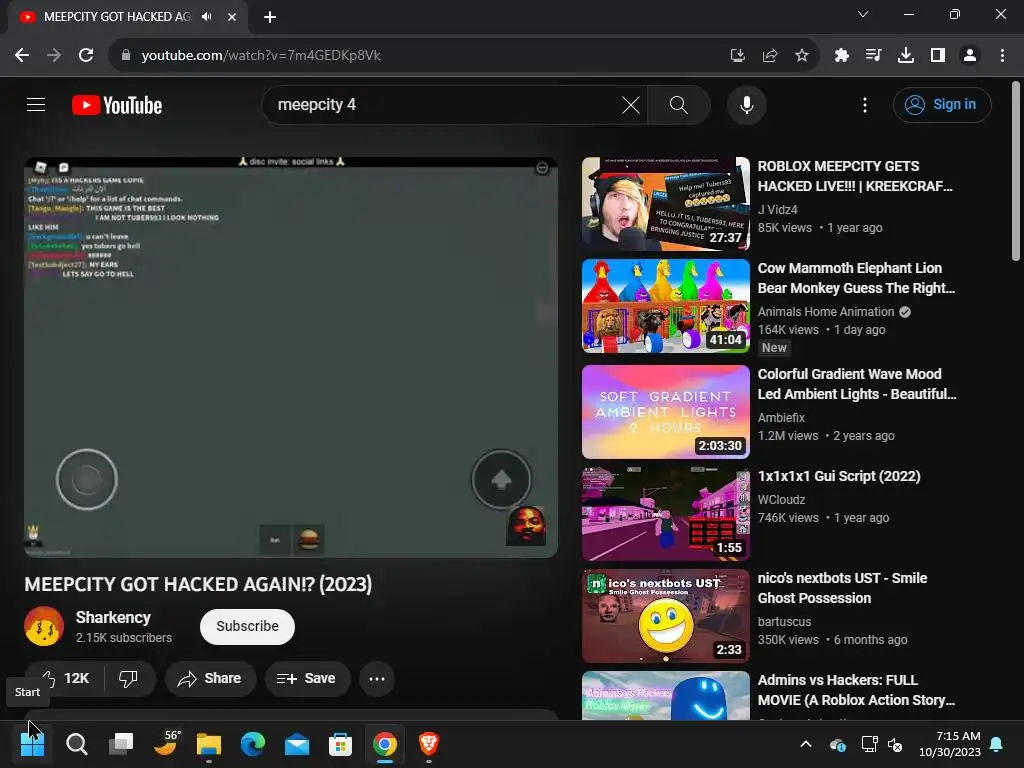1024x768 pixels.
Task: Switch to Chrome on the taskbar
Action: pyautogui.click(x=385, y=744)
